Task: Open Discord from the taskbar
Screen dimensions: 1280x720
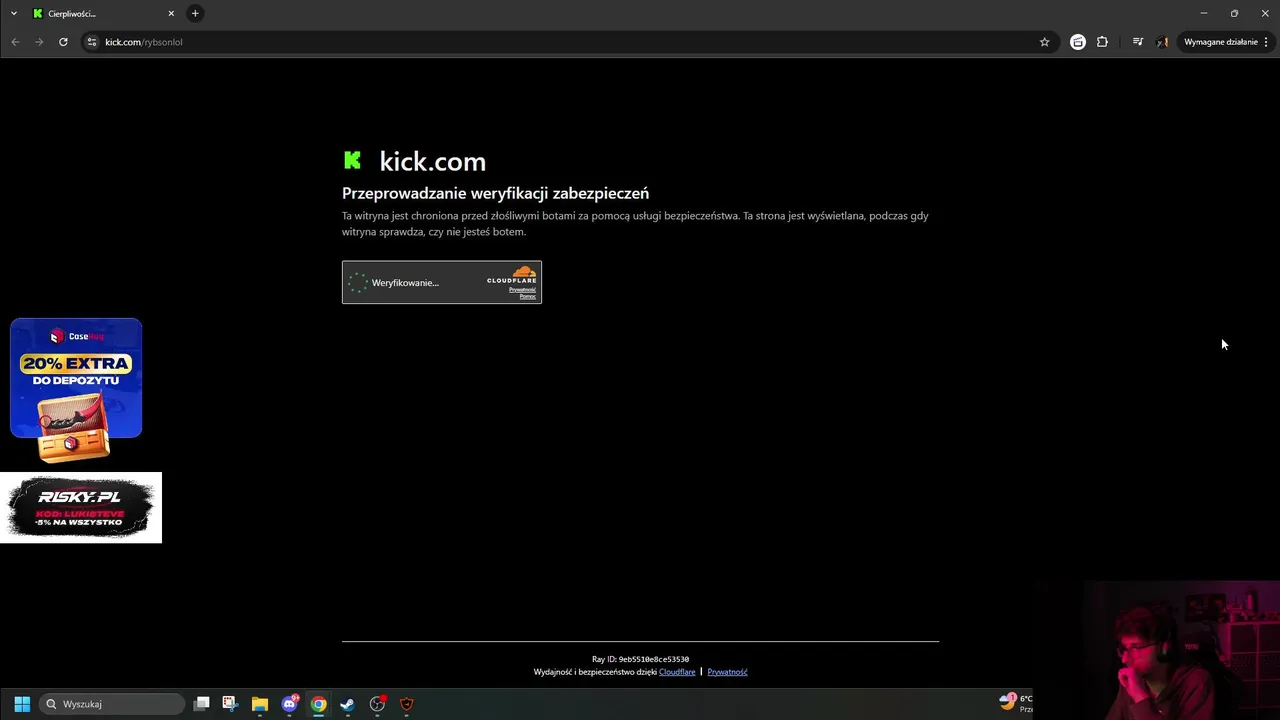Action: pos(290,704)
